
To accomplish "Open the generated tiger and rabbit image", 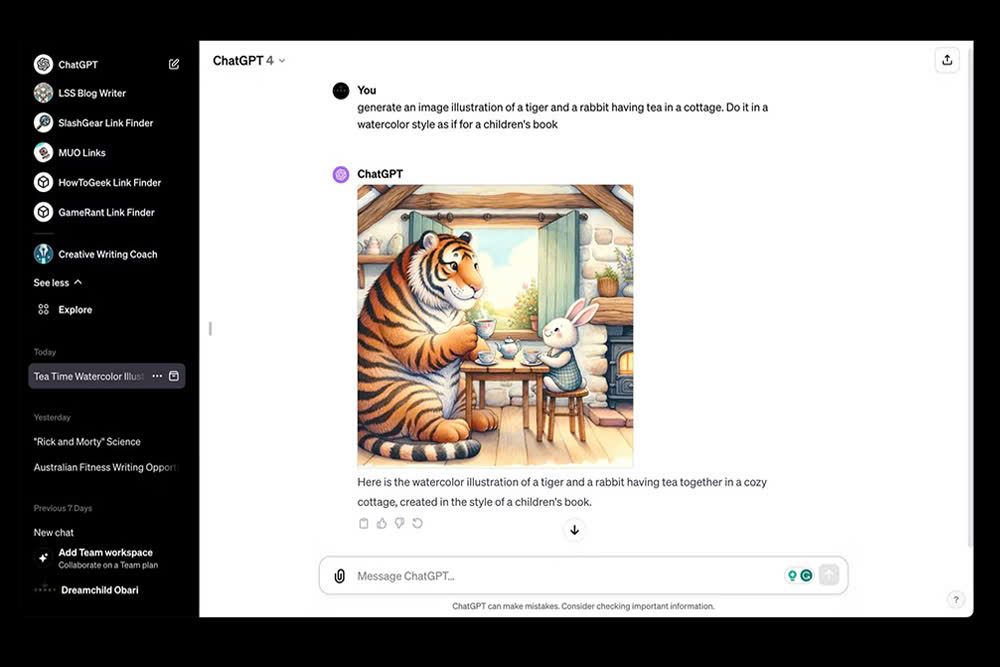I will [495, 326].
